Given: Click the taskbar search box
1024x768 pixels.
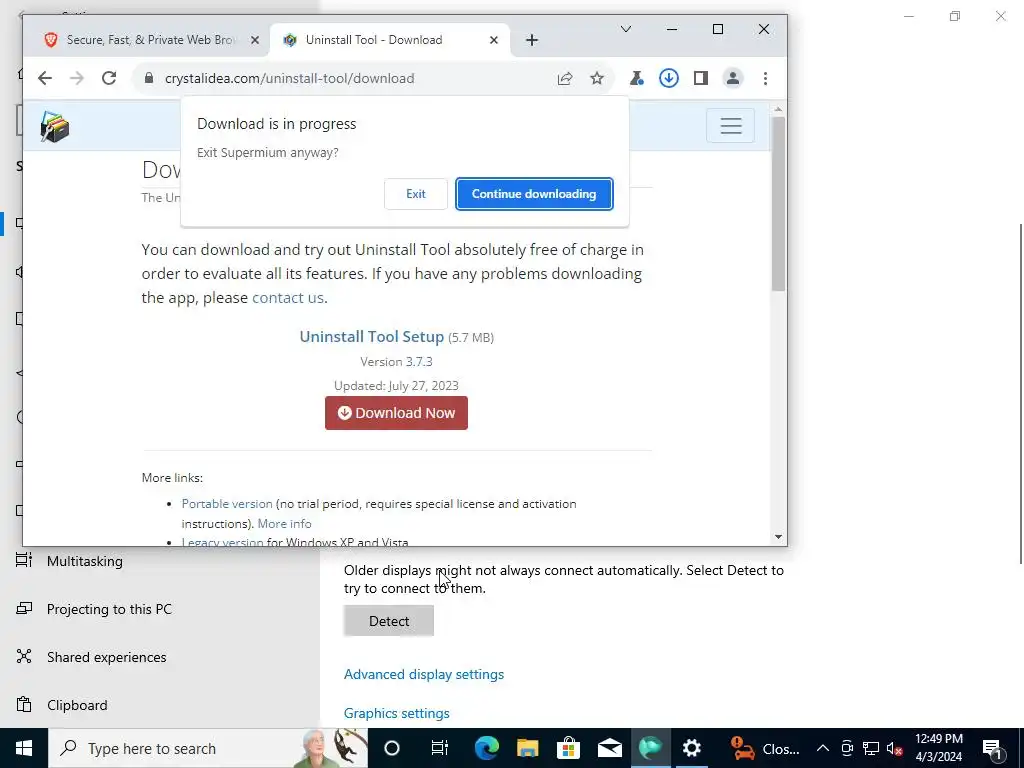Looking at the screenshot, I should (208, 748).
